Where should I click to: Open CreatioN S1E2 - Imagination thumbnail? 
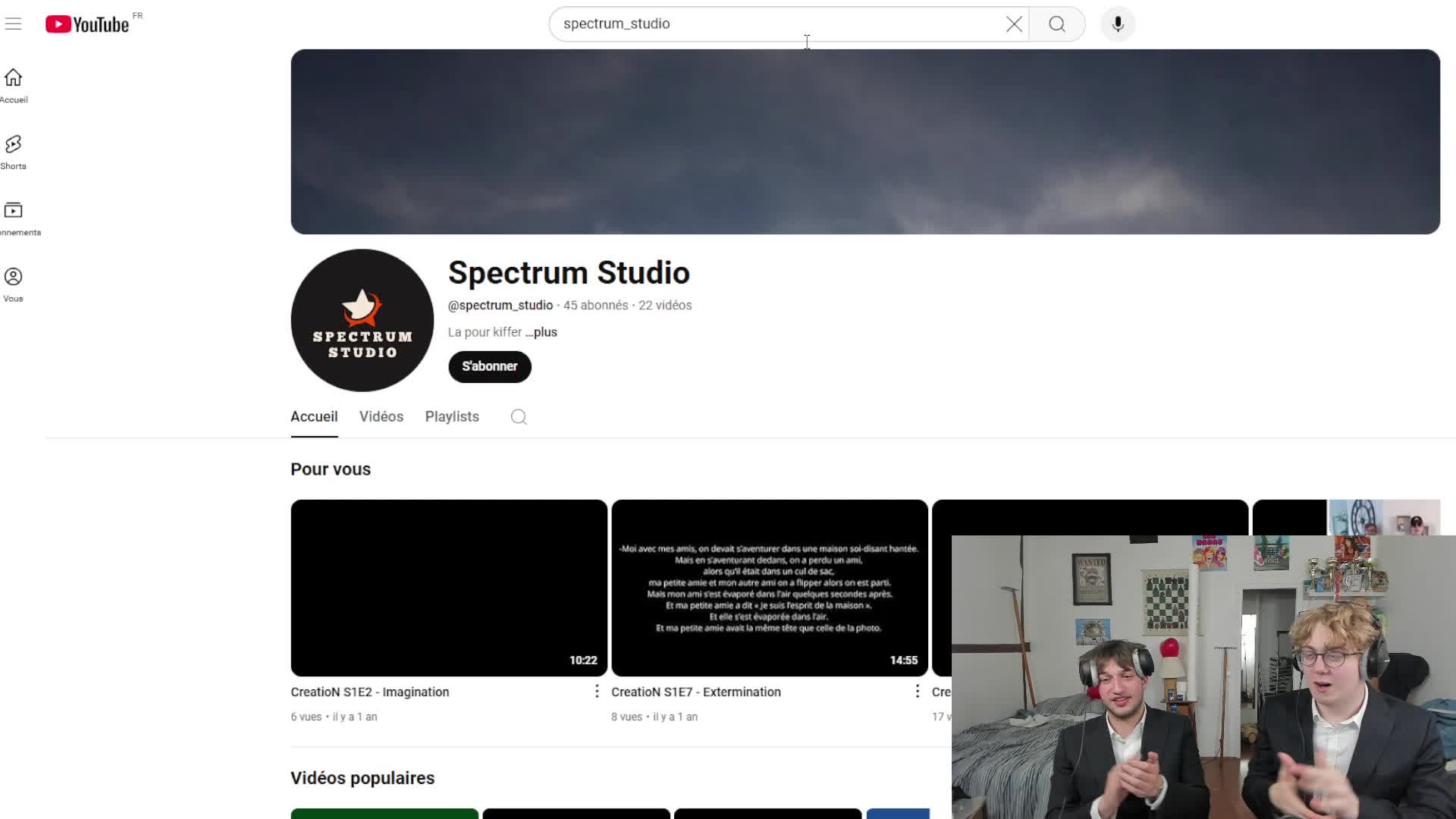[x=449, y=588]
